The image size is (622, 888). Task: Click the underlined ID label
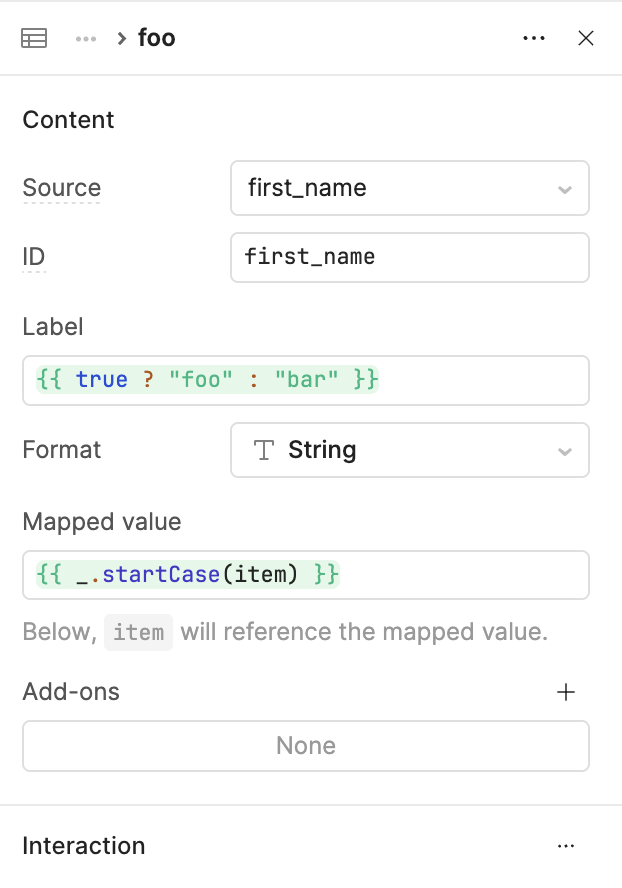click(34, 257)
